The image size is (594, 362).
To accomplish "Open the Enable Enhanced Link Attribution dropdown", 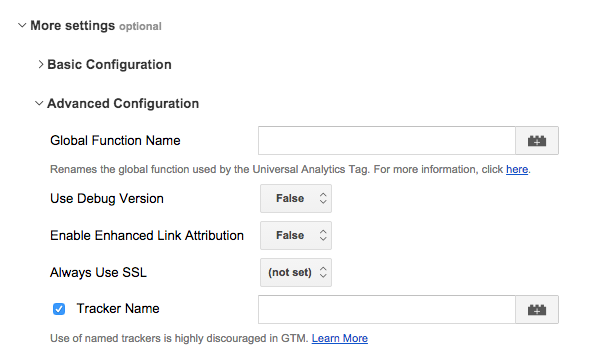I will [296, 236].
